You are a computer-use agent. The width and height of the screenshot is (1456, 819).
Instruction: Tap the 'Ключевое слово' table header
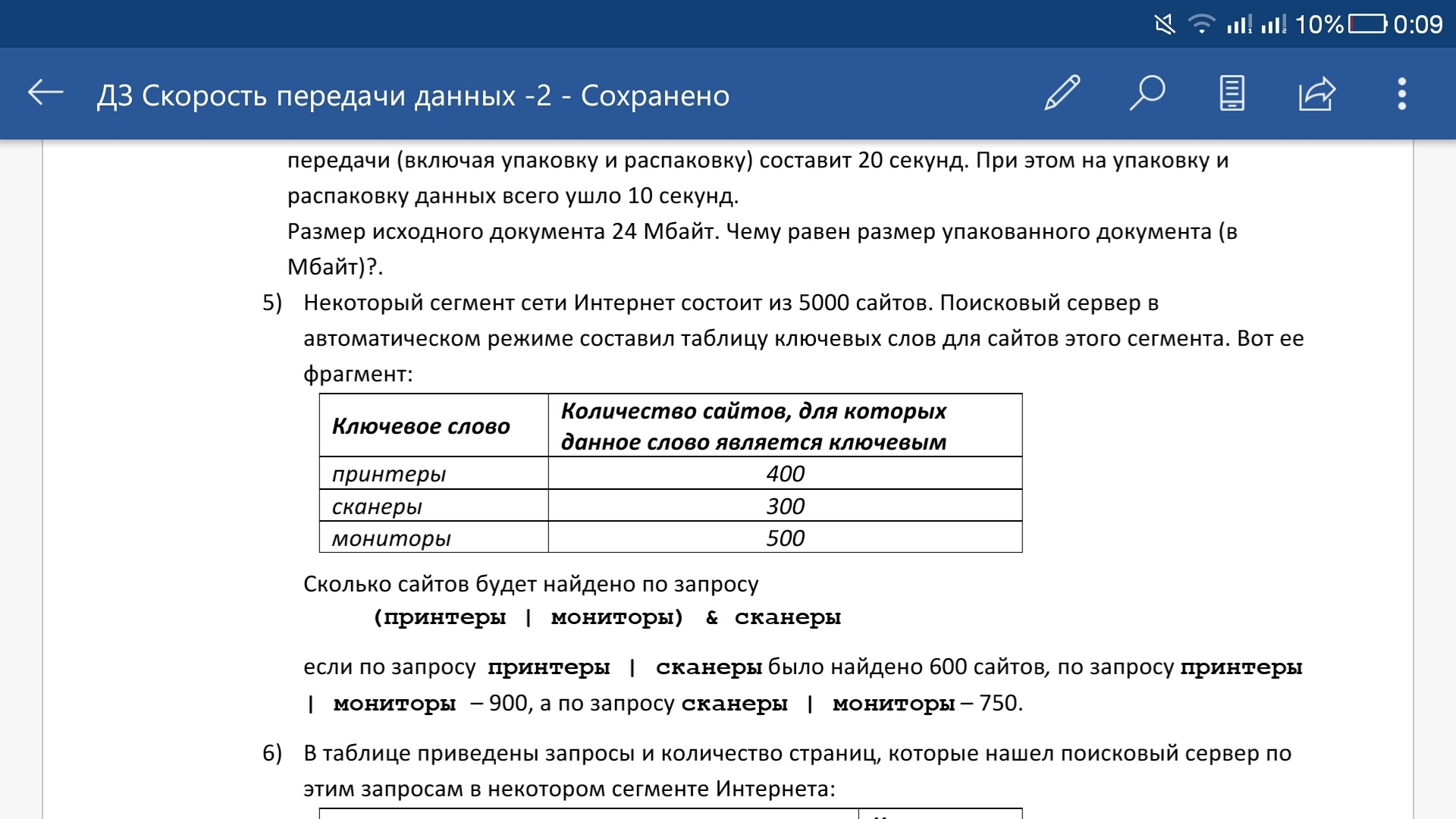tap(421, 426)
